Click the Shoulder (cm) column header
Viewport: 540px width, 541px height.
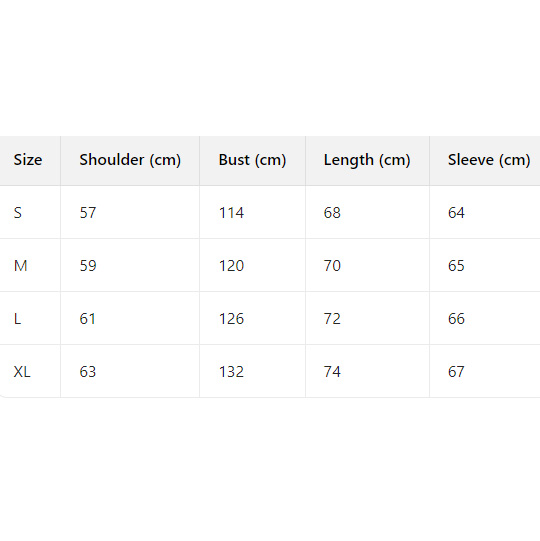point(130,160)
